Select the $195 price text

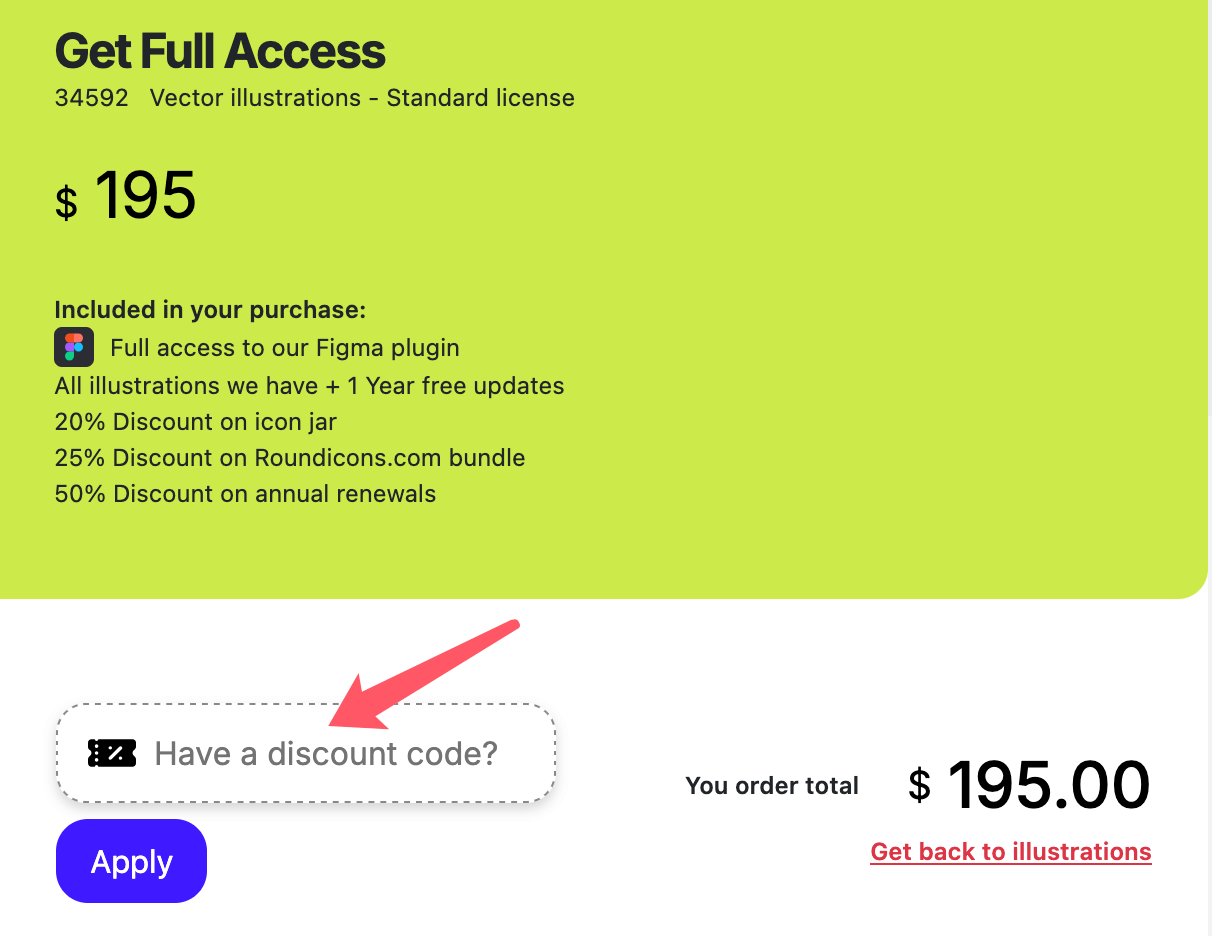(126, 197)
